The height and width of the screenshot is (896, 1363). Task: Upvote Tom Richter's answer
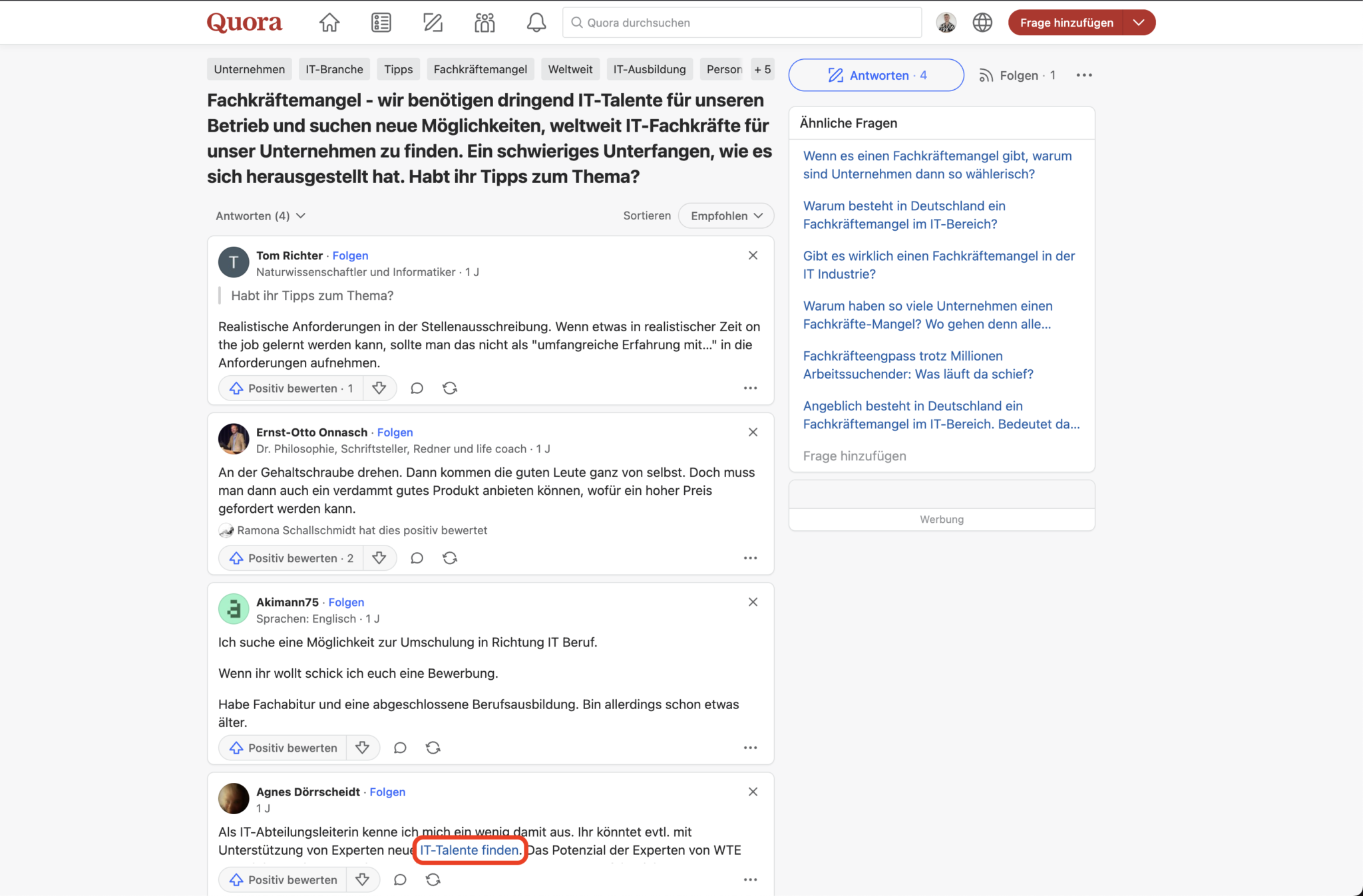point(290,388)
